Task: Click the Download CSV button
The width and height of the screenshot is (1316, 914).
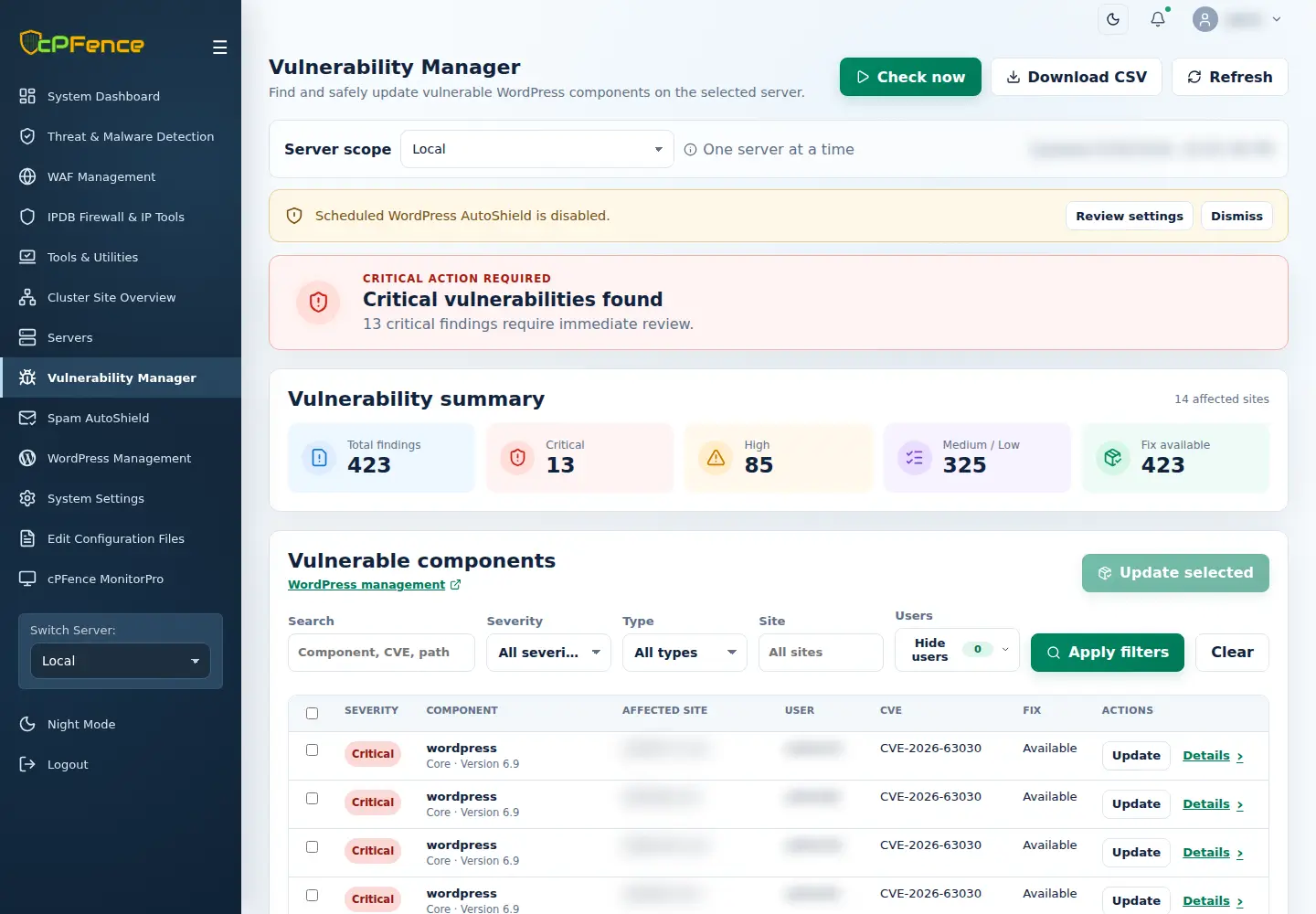Action: click(1077, 77)
